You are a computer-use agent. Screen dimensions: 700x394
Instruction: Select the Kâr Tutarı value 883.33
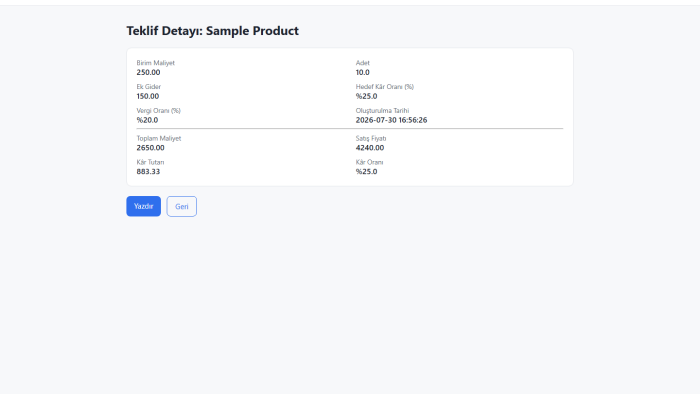click(148, 171)
